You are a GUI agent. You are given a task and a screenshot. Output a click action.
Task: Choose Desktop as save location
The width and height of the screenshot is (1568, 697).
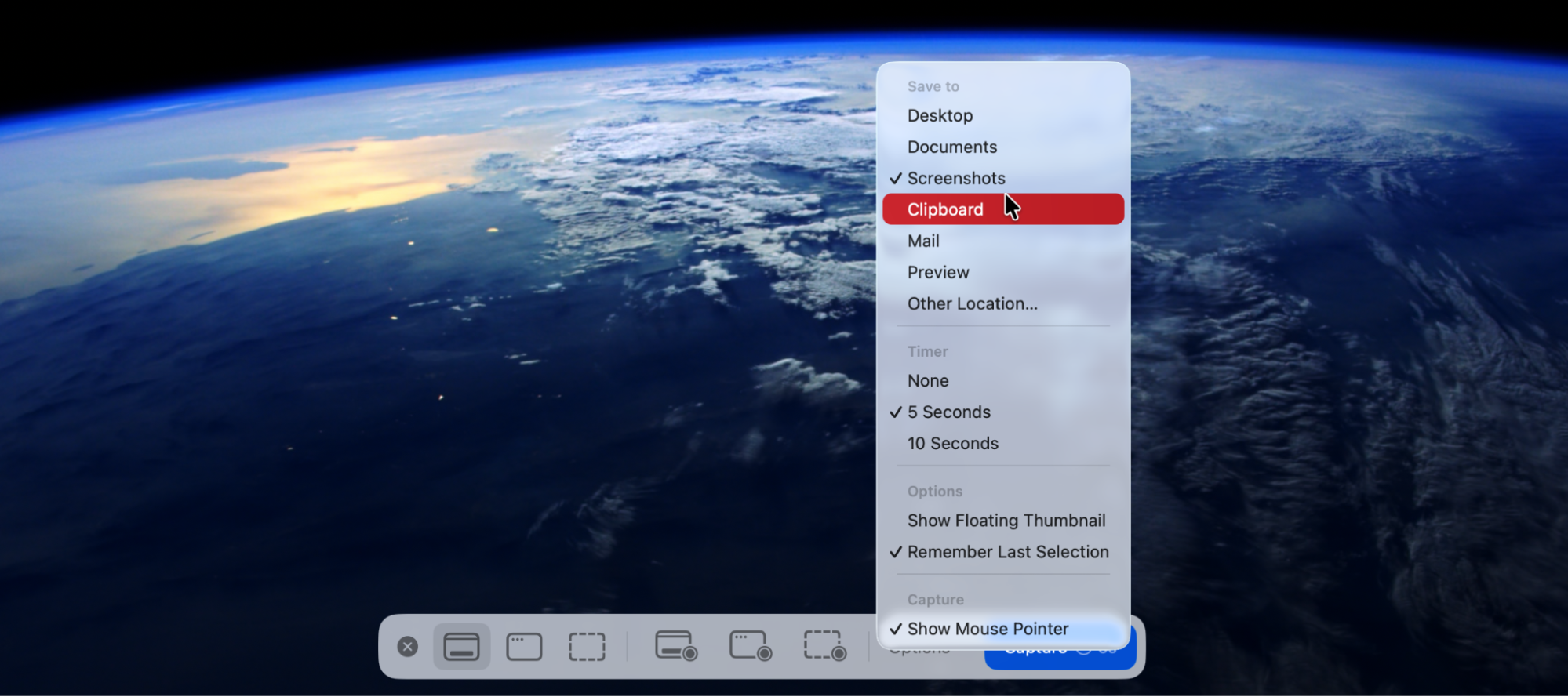(x=1003, y=115)
